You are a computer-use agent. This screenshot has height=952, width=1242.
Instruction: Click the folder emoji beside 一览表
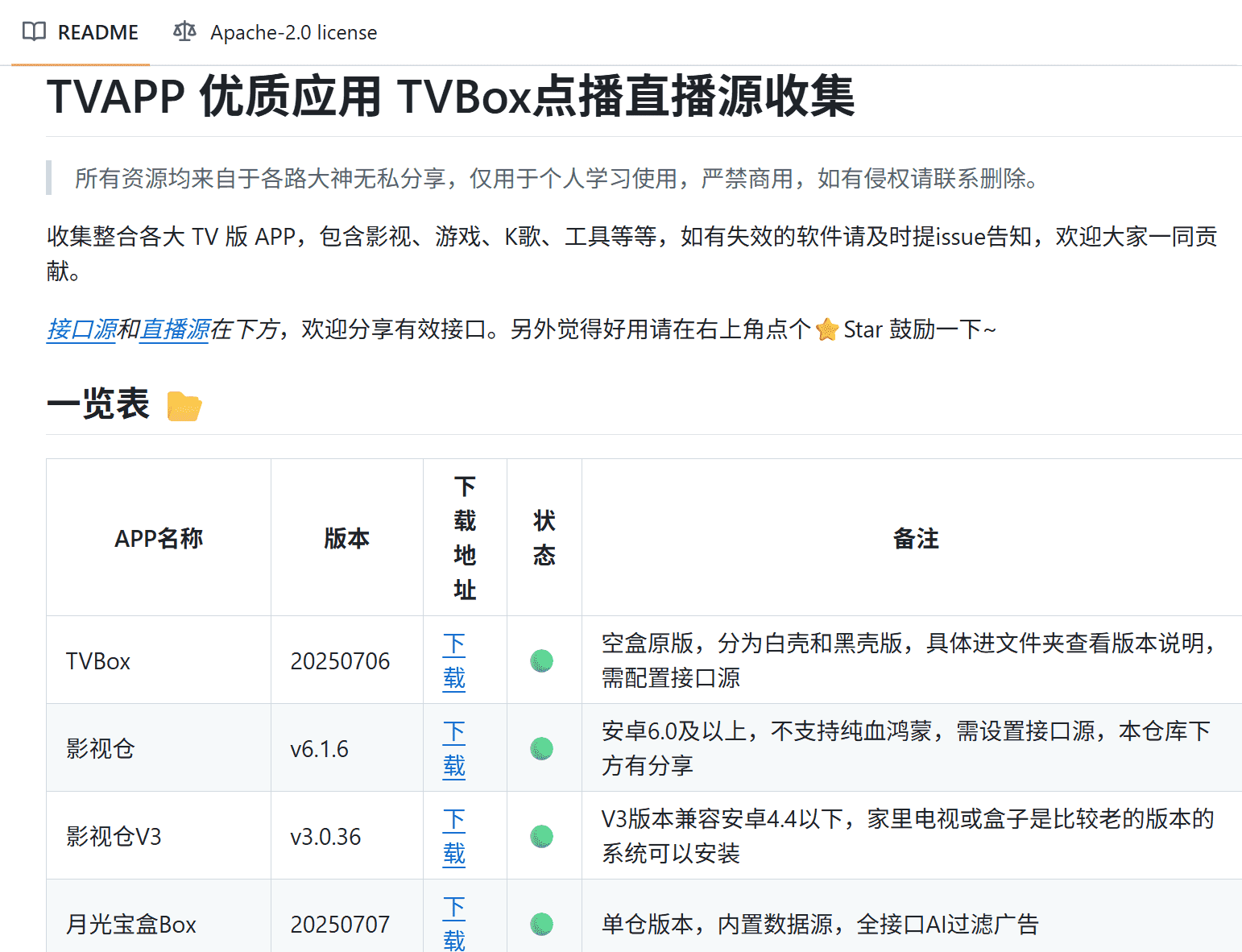(184, 406)
